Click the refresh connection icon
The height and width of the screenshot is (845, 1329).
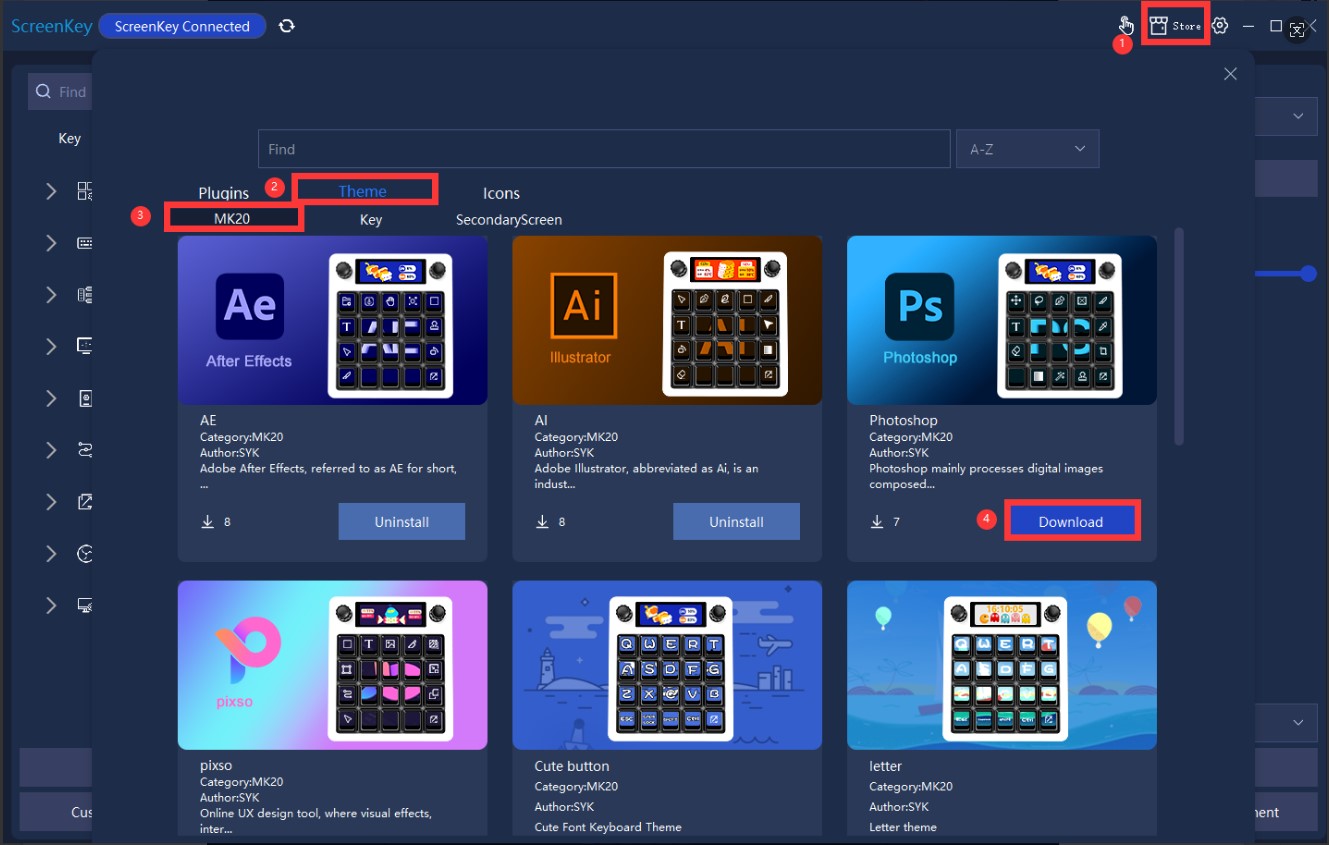coord(287,26)
